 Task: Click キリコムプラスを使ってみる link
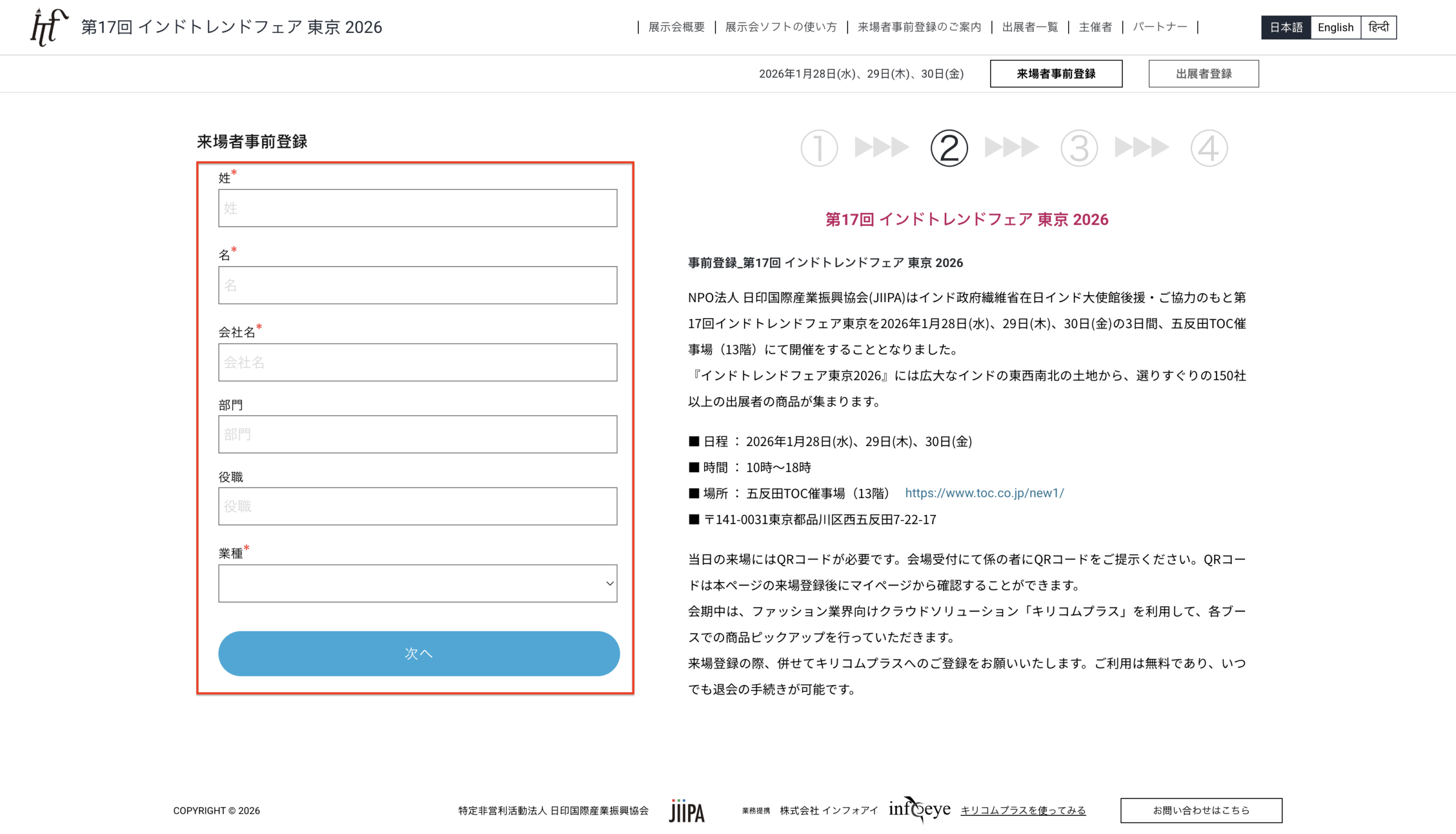click(1023, 811)
